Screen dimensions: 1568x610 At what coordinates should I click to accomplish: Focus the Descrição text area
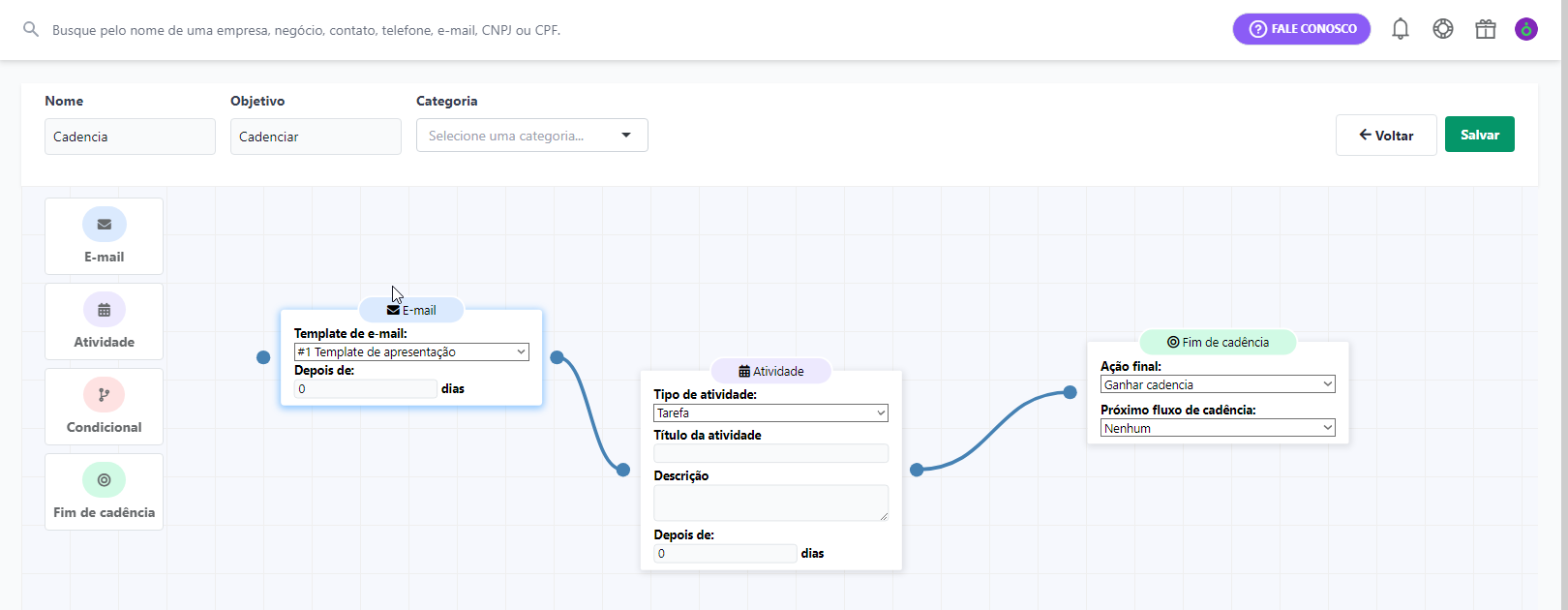point(770,503)
